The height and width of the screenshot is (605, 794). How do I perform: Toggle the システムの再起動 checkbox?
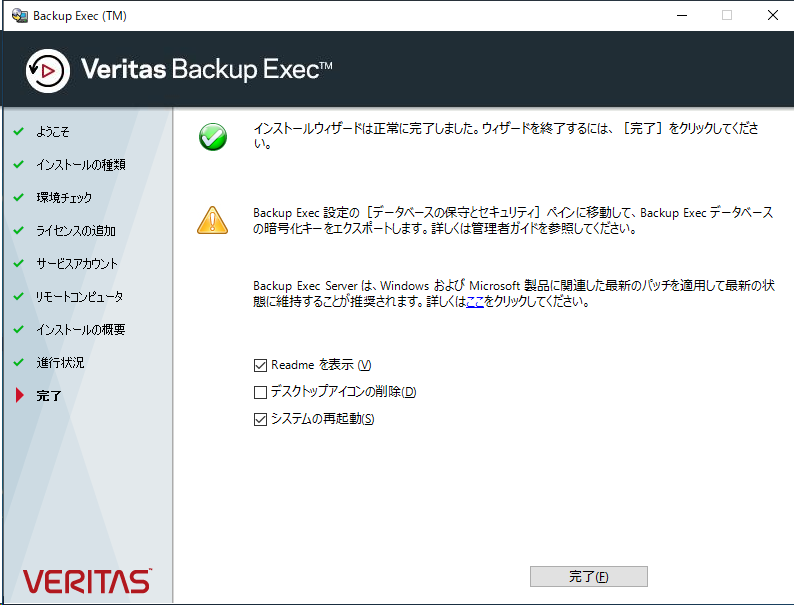(260, 419)
